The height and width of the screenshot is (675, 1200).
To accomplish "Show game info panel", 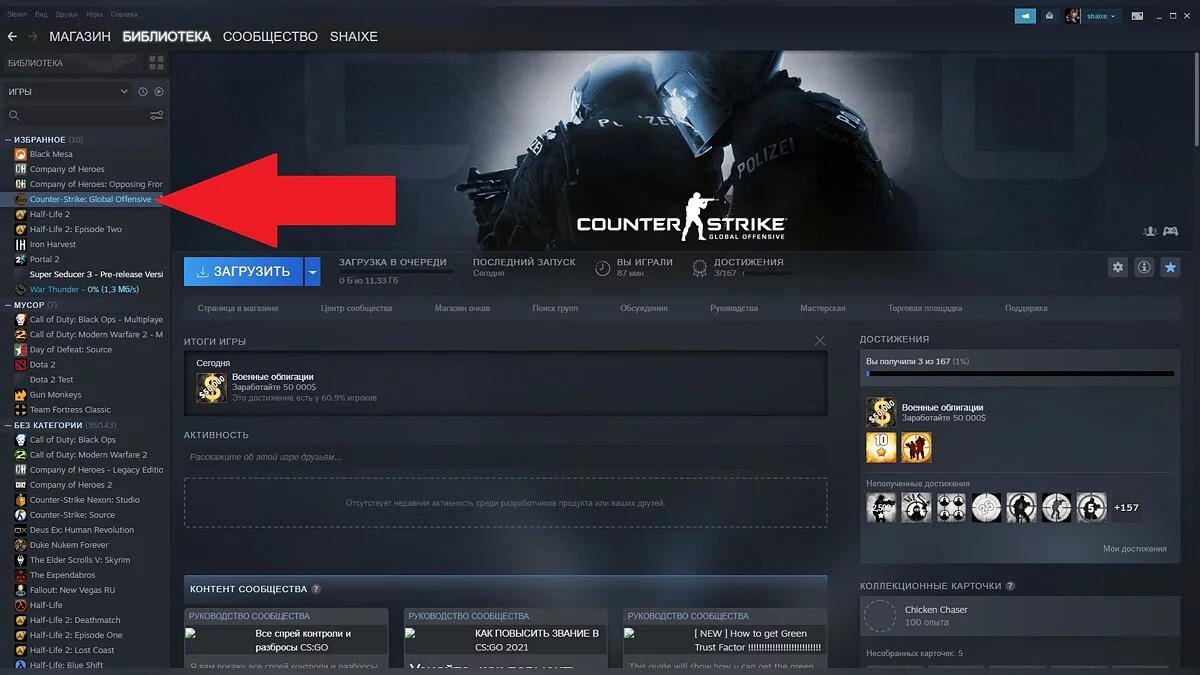I will point(1144,267).
